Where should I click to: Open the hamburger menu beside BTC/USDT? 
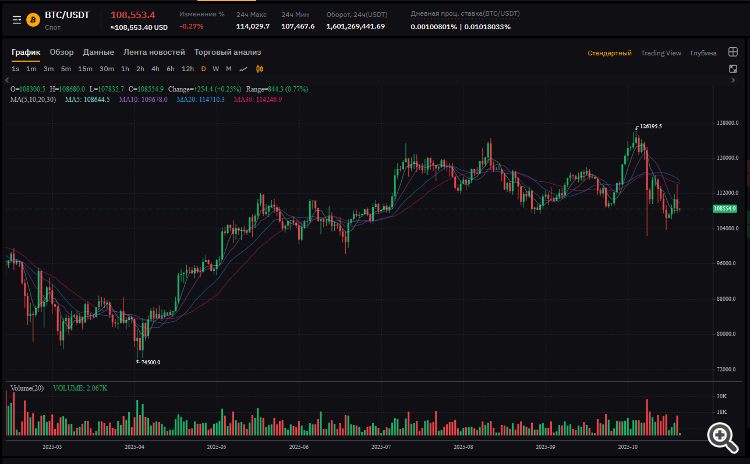pyautogui.click(x=14, y=20)
